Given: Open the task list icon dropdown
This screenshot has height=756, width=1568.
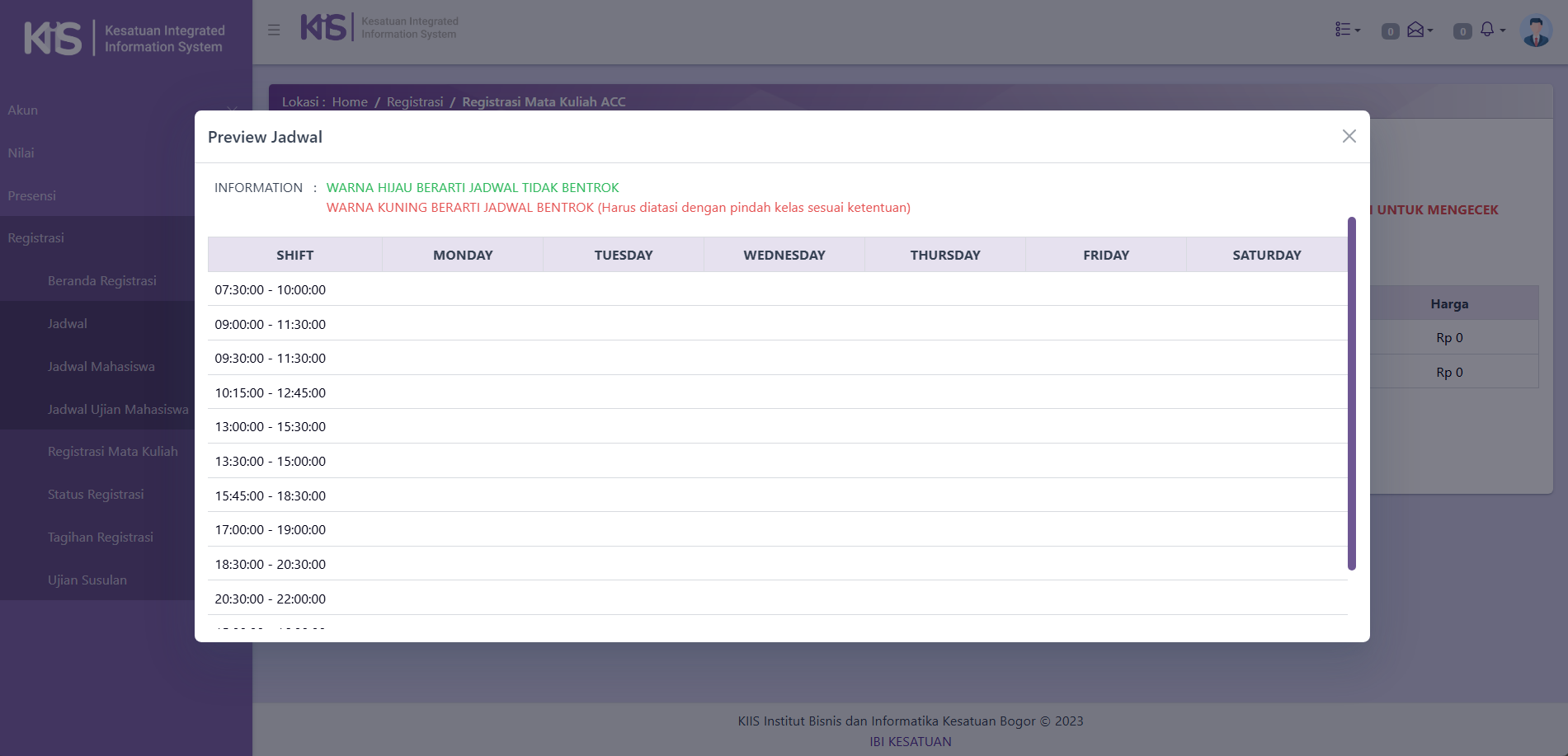Looking at the screenshot, I should (x=1346, y=30).
